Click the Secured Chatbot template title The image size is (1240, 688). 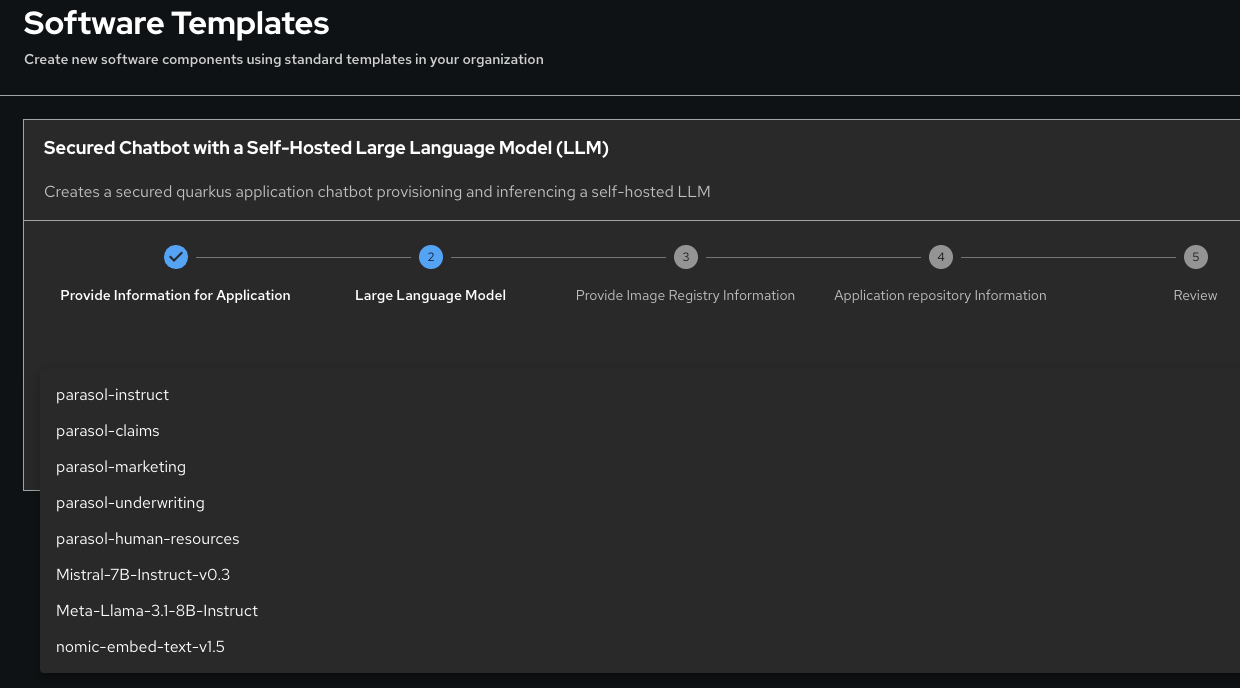point(326,148)
